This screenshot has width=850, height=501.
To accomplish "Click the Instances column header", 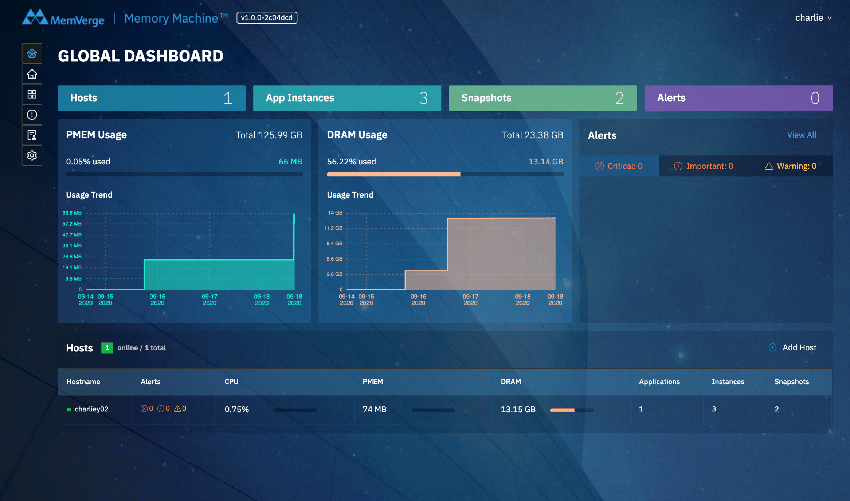I will tap(727, 382).
